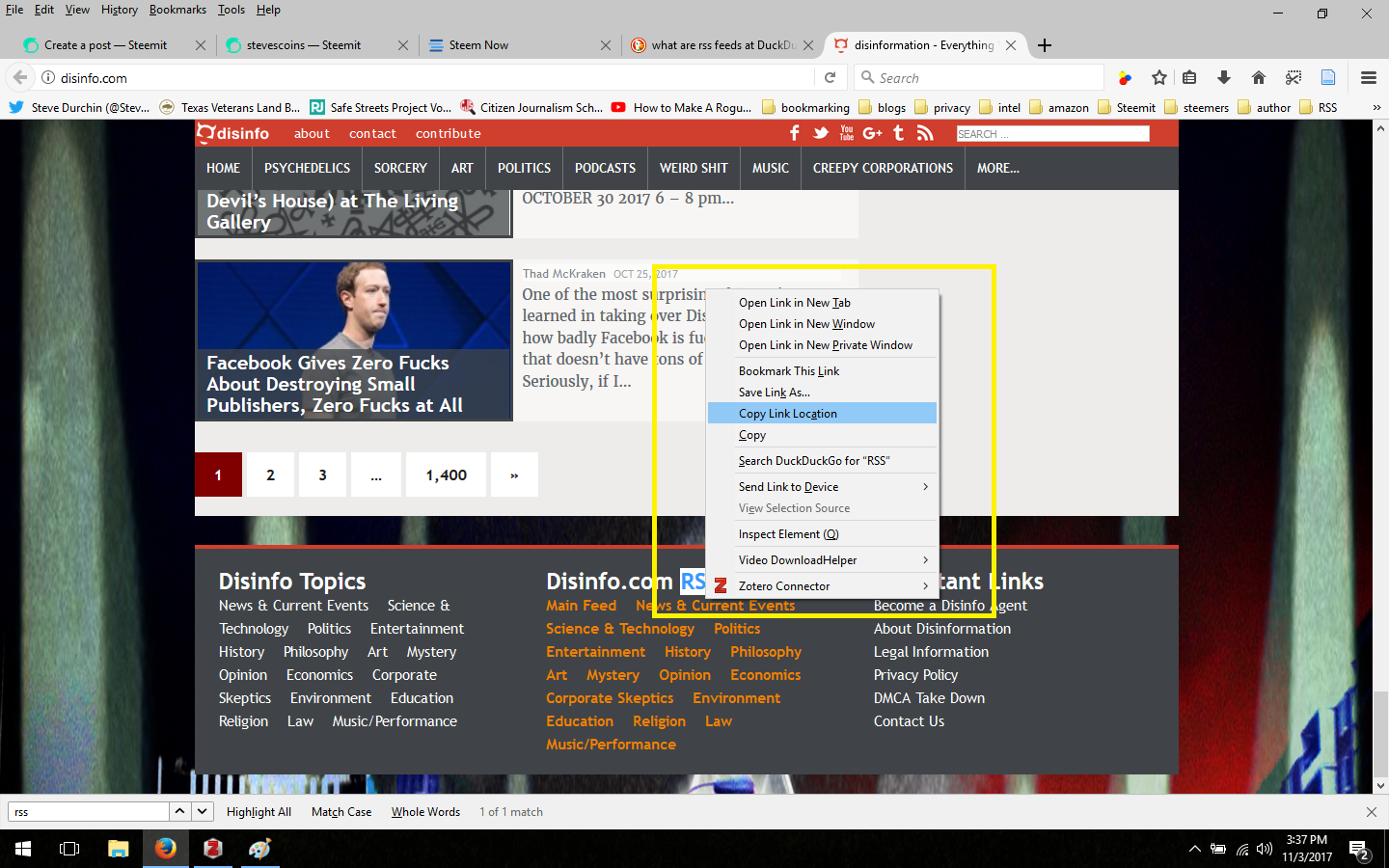
Task: Select Inspect Element in the context menu
Action: coord(822,534)
